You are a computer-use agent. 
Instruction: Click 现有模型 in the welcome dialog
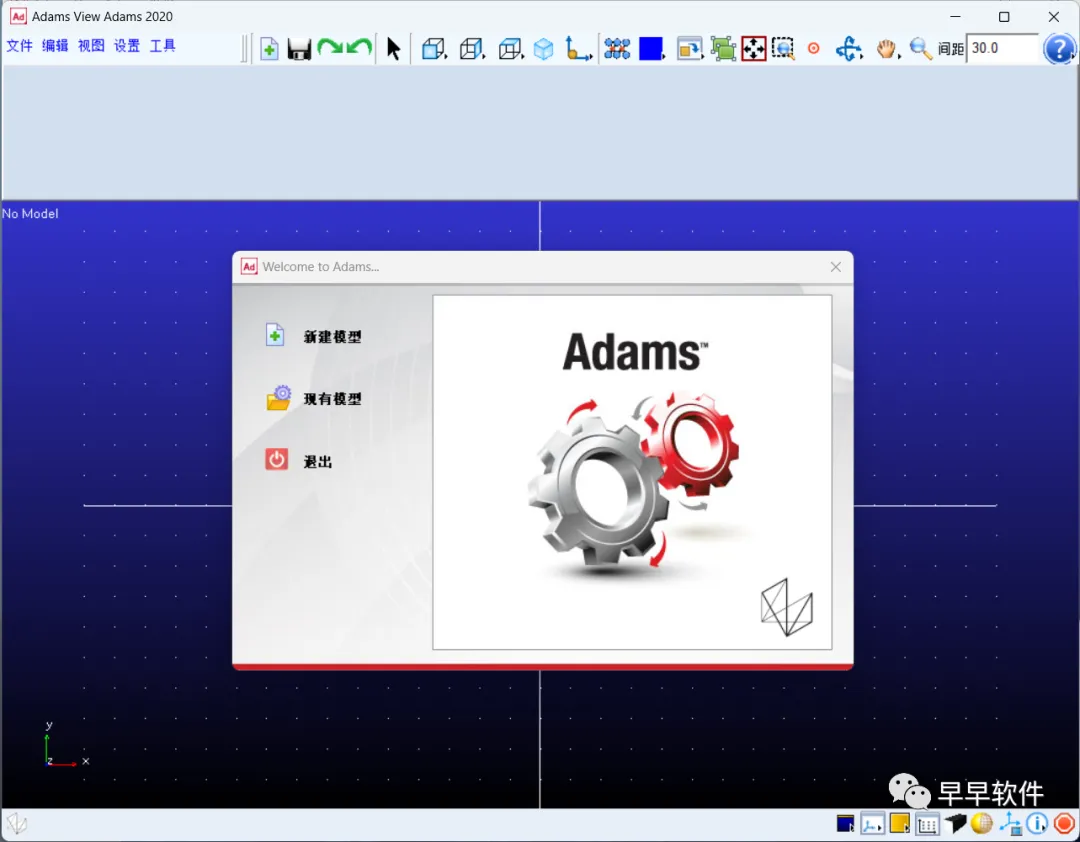(x=333, y=398)
